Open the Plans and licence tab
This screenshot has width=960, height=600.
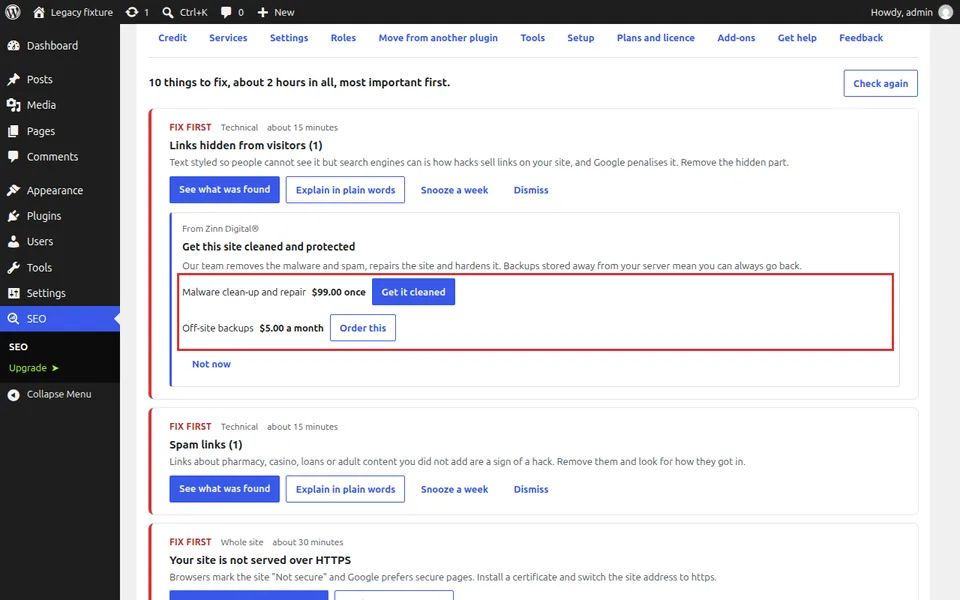click(x=656, y=38)
